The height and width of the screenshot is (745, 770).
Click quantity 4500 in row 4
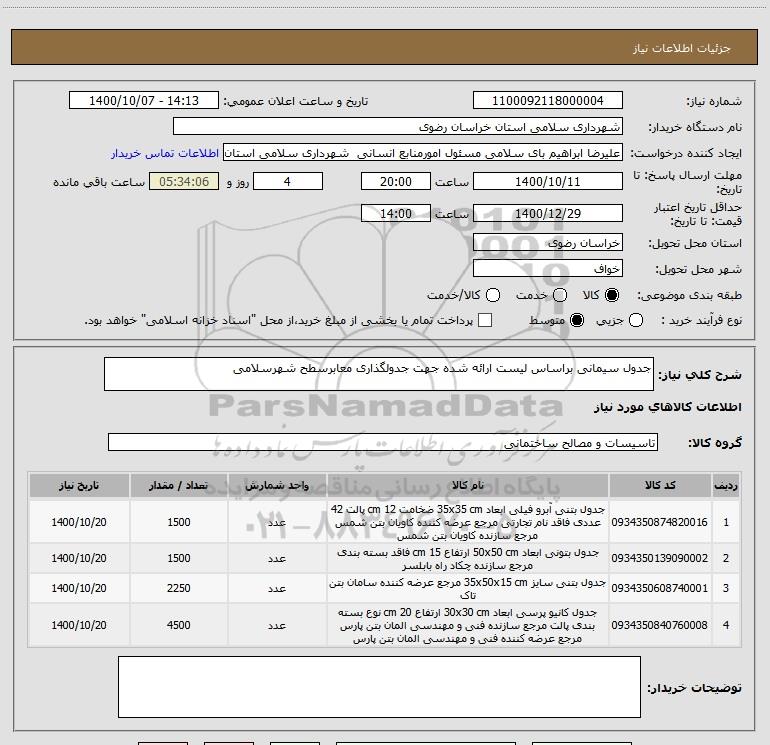(179, 625)
